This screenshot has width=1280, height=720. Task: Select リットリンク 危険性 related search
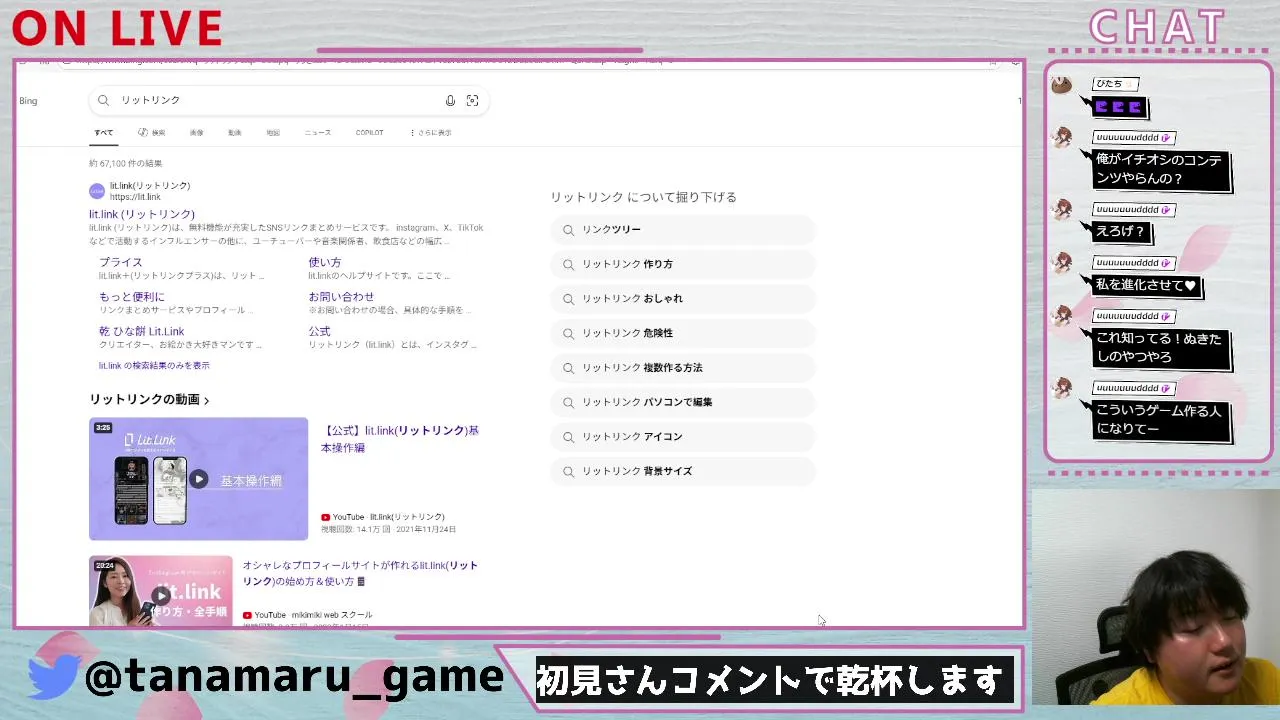pos(683,333)
